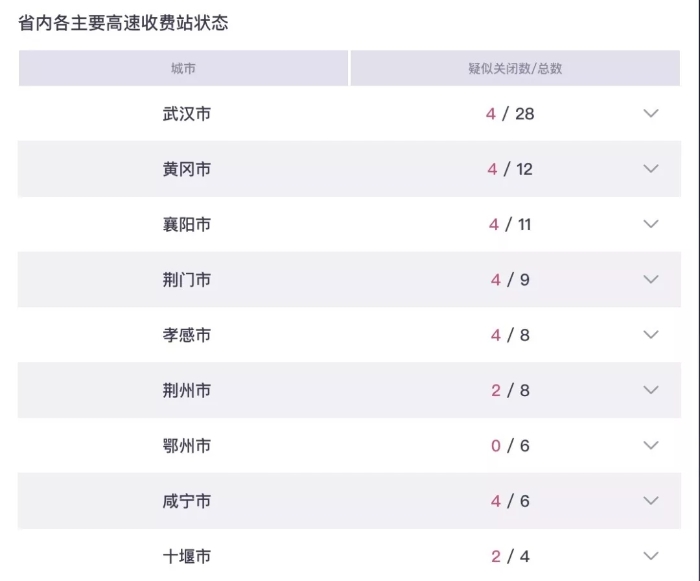
Task: Click the 省内各主要高速收费站状态 heading
Action: point(124,22)
